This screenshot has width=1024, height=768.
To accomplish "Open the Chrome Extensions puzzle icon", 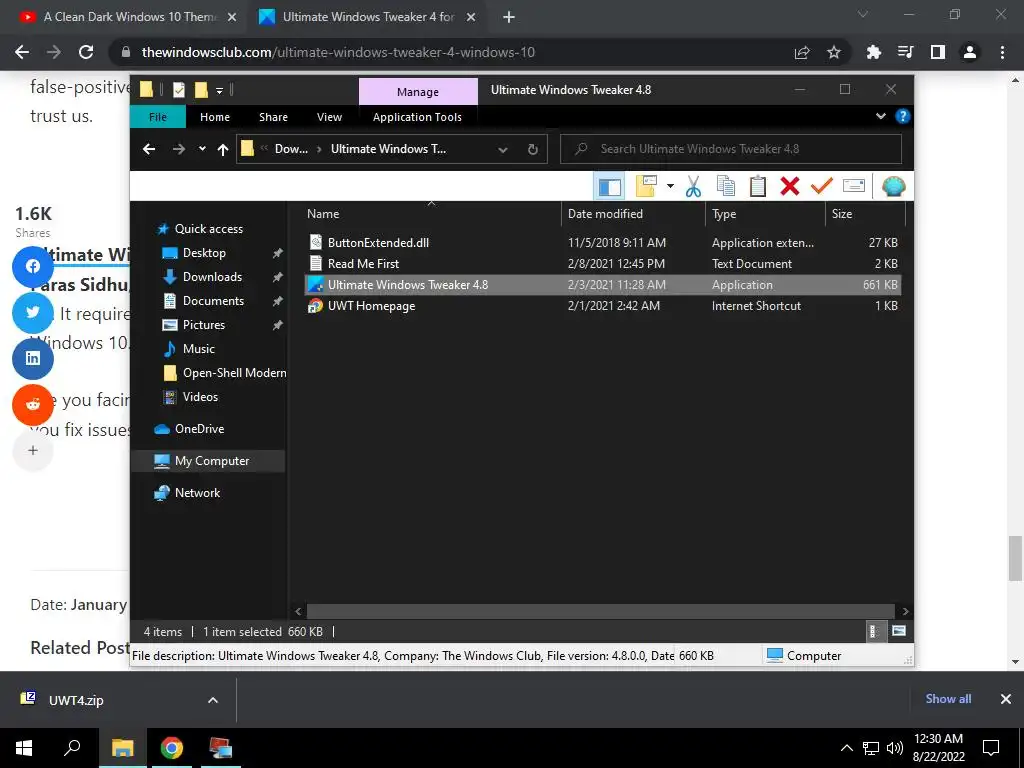I will [873, 52].
